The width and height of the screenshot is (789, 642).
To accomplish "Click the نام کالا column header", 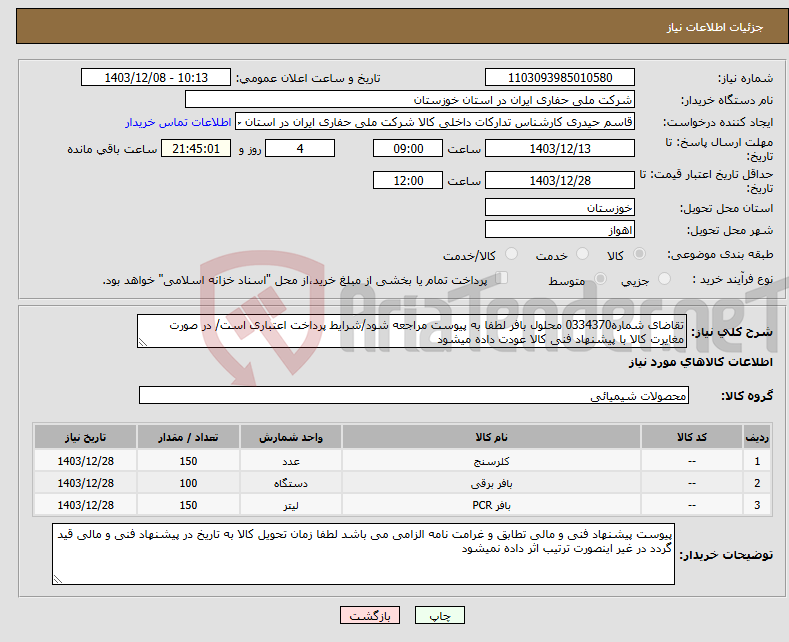I will coord(491,437).
